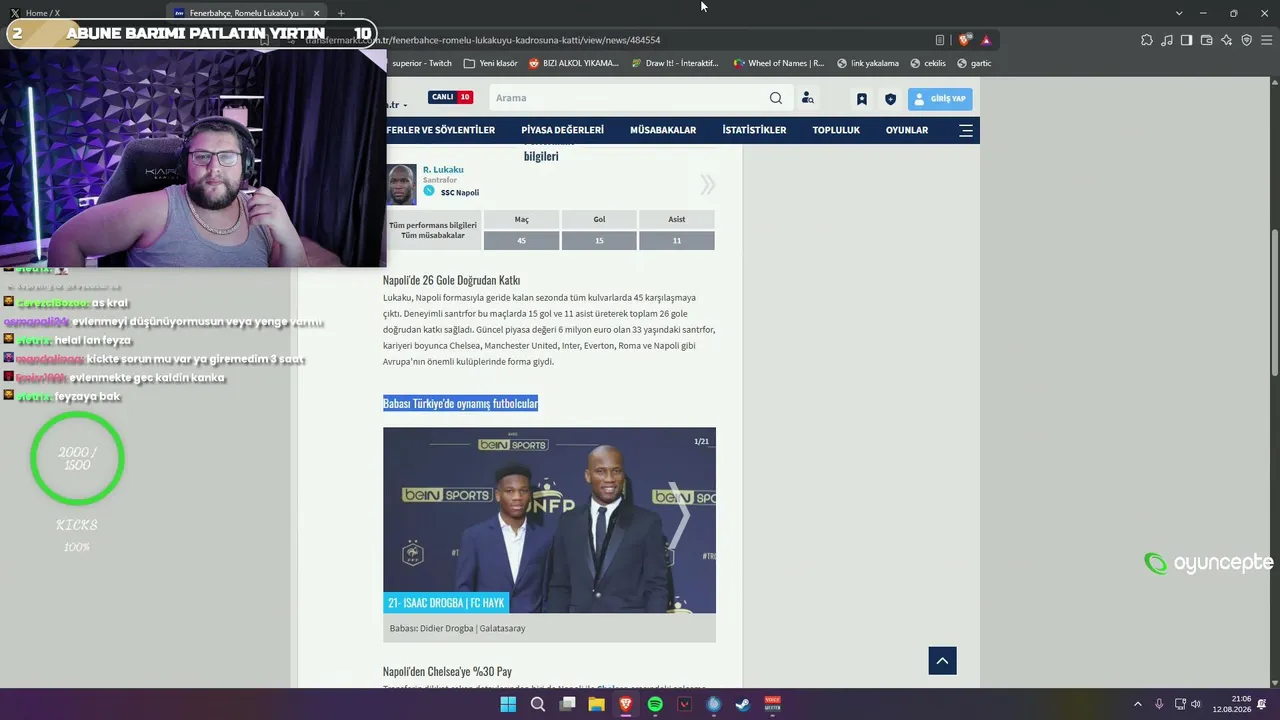Toggle reader mode icon in the address bar

(940, 40)
